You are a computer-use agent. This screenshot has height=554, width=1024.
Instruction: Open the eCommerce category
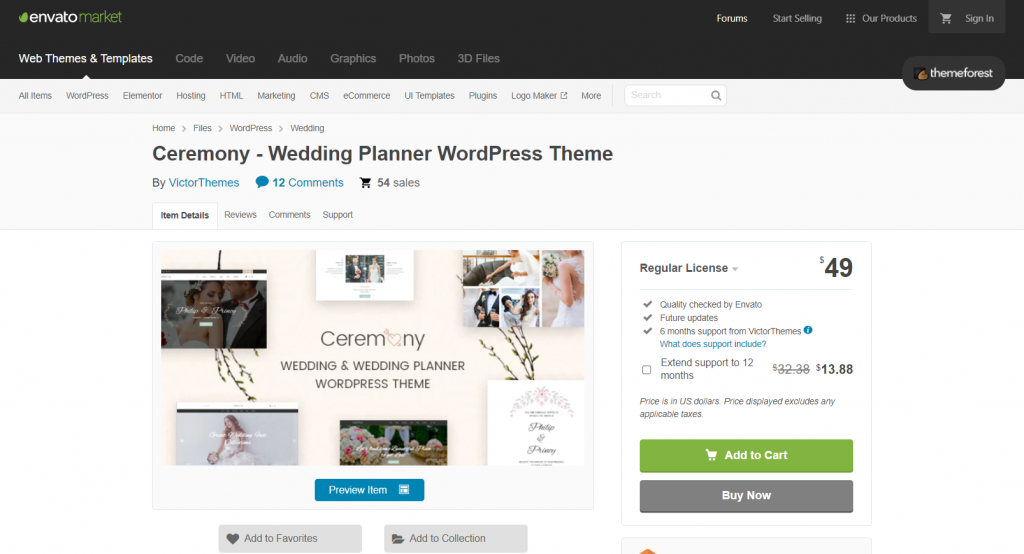(366, 95)
